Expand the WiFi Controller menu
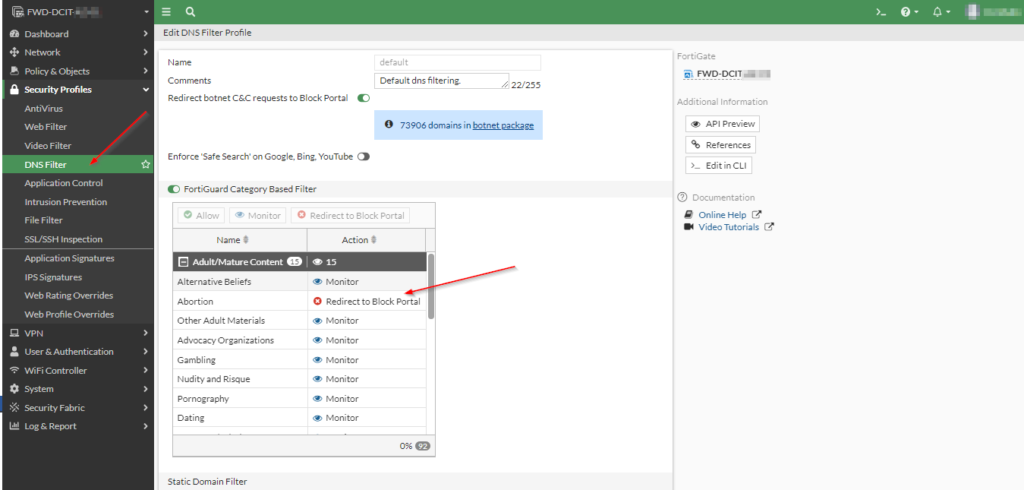This screenshot has height=490, width=1024. pos(145,370)
